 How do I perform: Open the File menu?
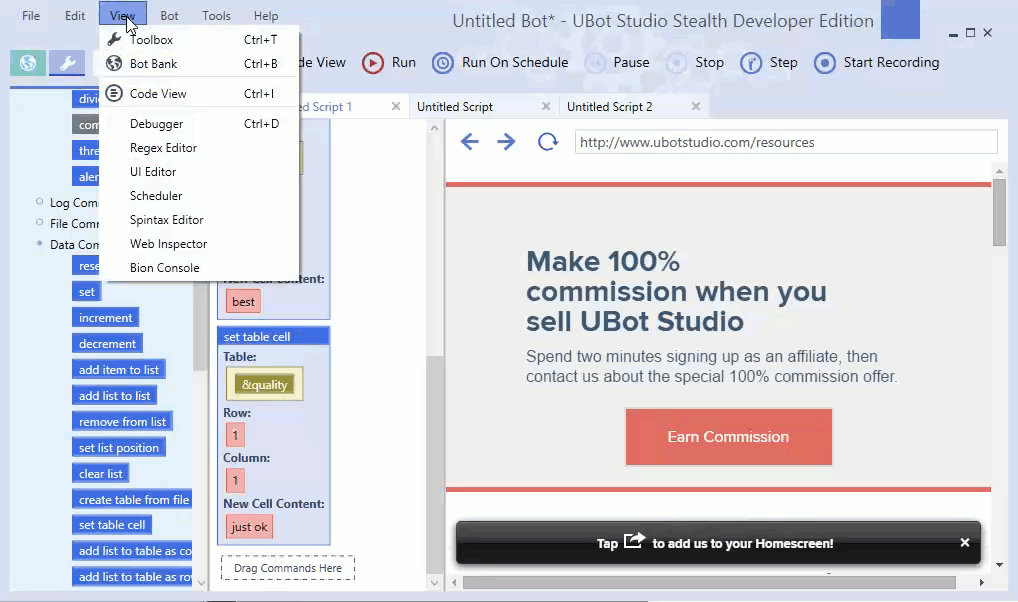[x=31, y=16]
